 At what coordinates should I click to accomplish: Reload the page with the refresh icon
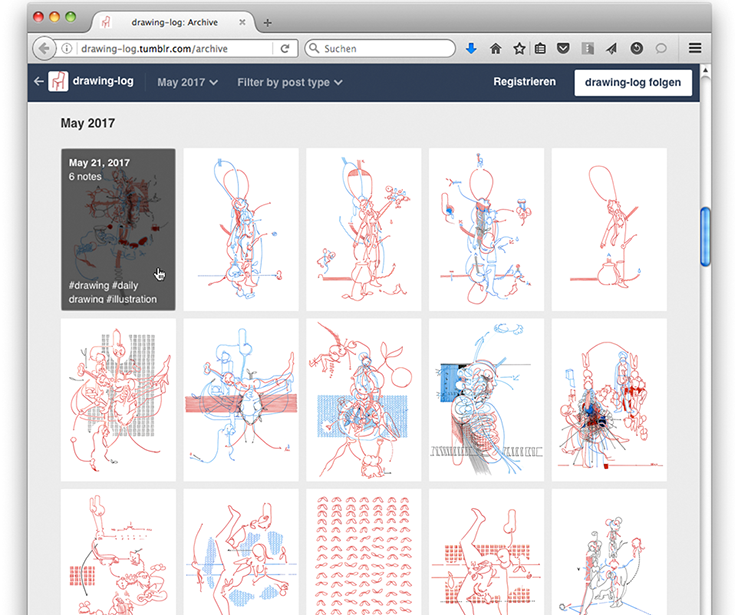coord(285,48)
